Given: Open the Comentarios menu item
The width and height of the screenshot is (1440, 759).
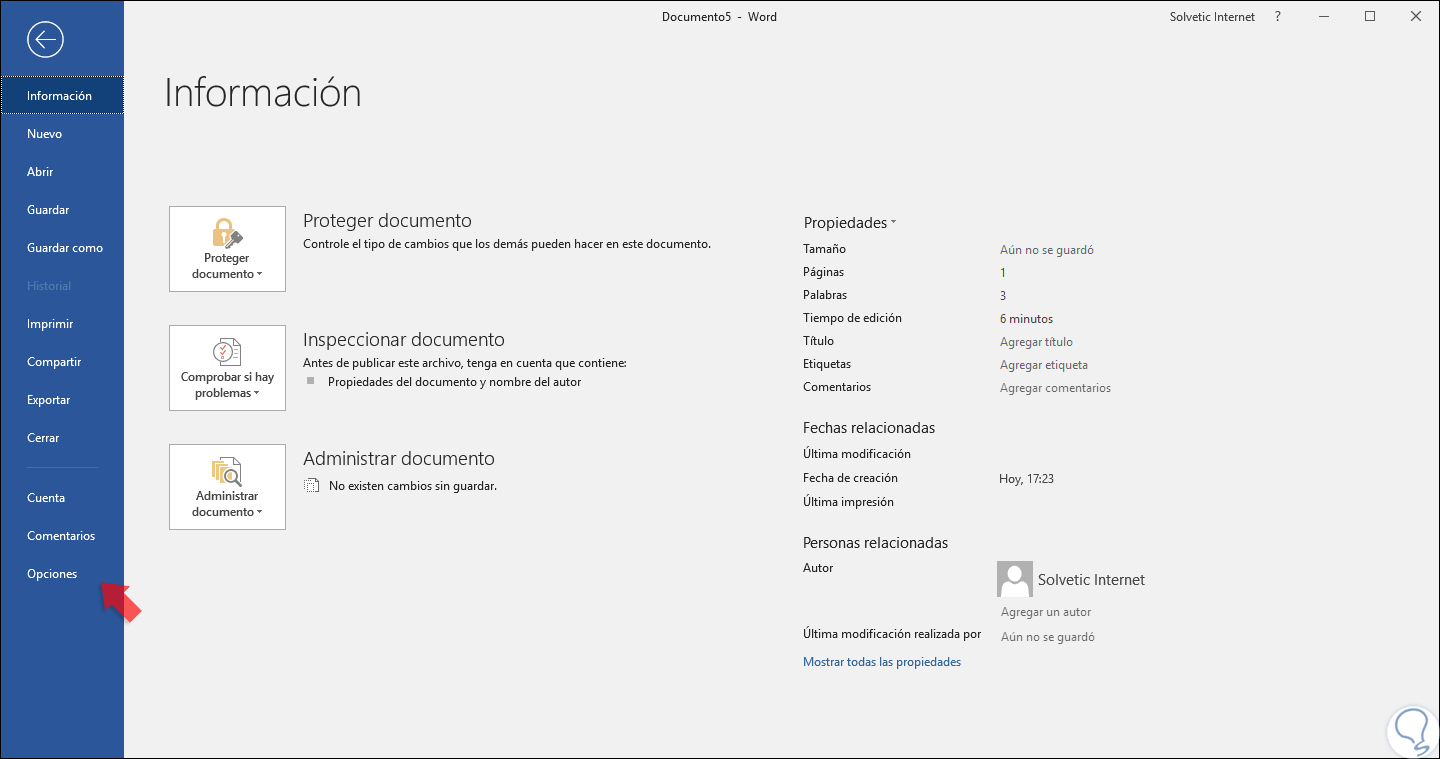Looking at the screenshot, I should coord(62,536).
